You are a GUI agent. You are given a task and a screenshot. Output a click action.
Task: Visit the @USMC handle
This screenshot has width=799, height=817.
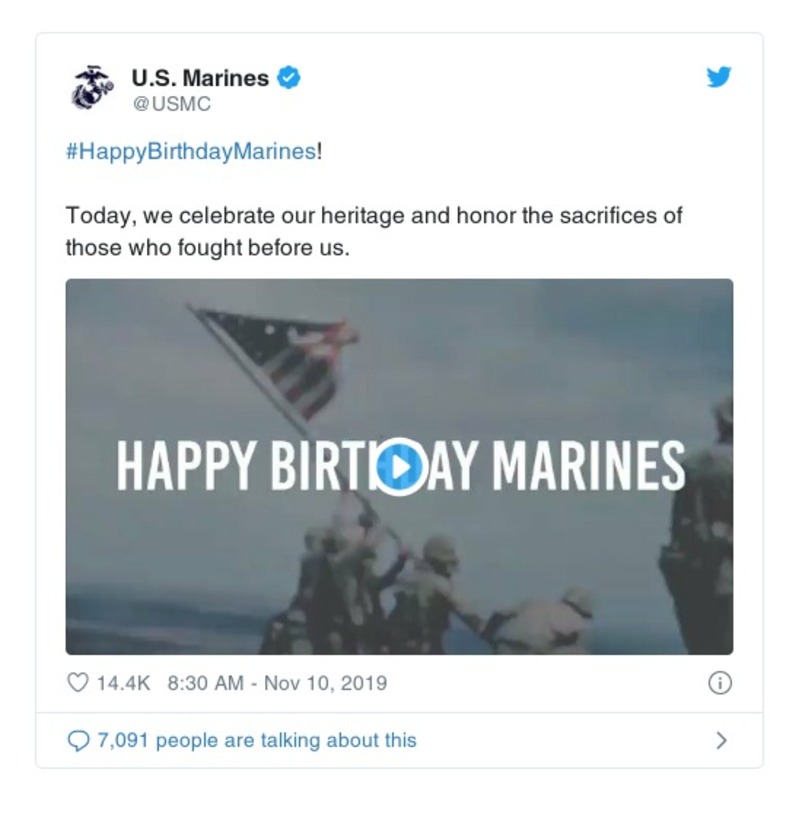(x=171, y=104)
